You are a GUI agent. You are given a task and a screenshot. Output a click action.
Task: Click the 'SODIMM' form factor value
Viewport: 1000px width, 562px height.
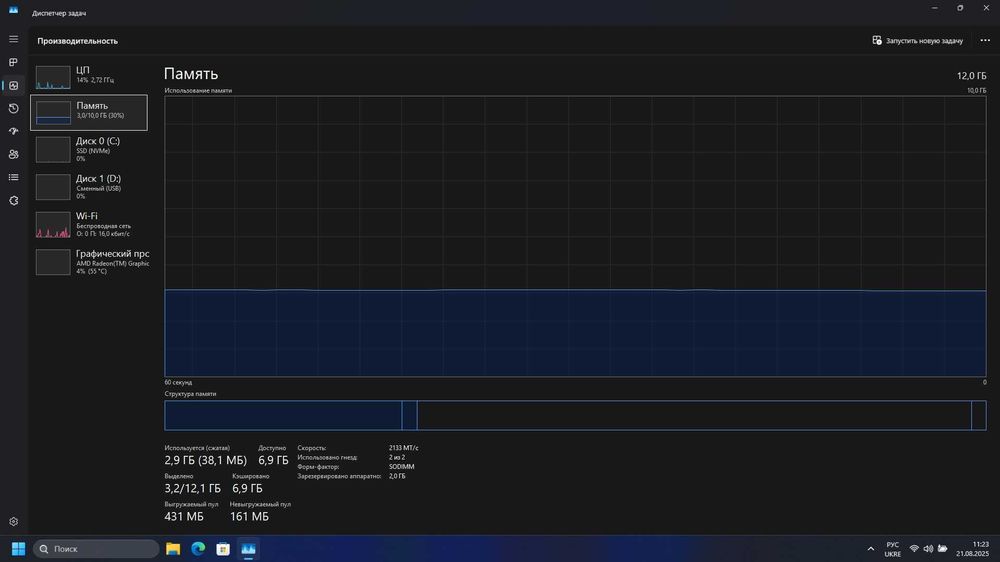402,466
